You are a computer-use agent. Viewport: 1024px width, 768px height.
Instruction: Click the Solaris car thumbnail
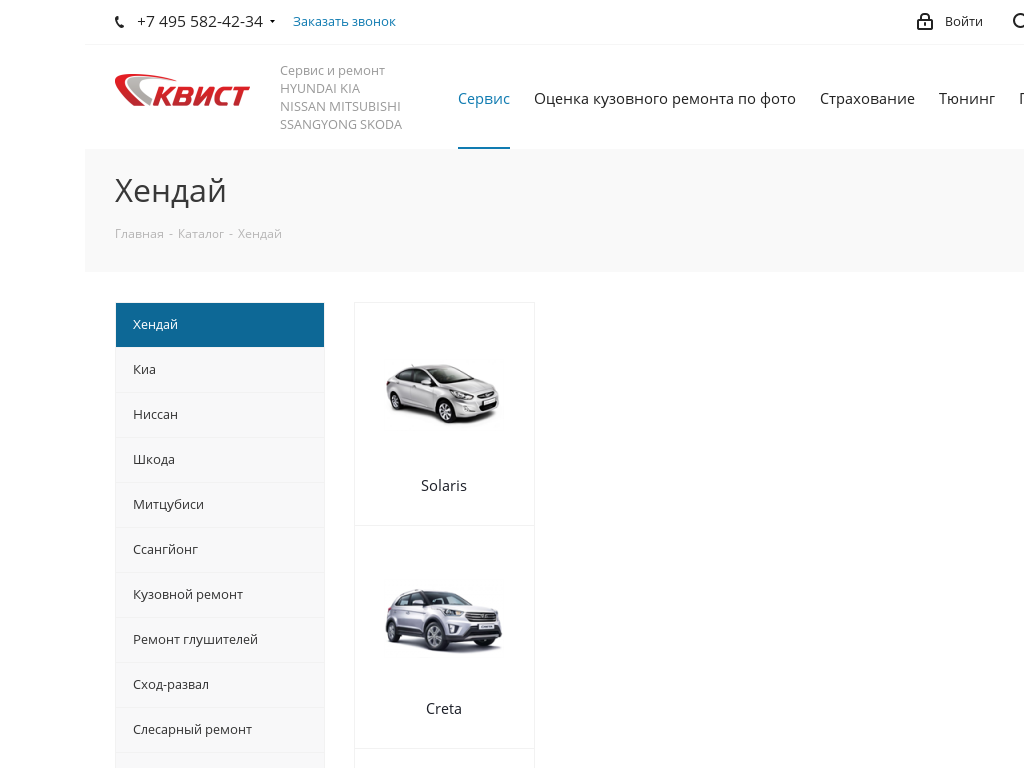click(x=443, y=393)
